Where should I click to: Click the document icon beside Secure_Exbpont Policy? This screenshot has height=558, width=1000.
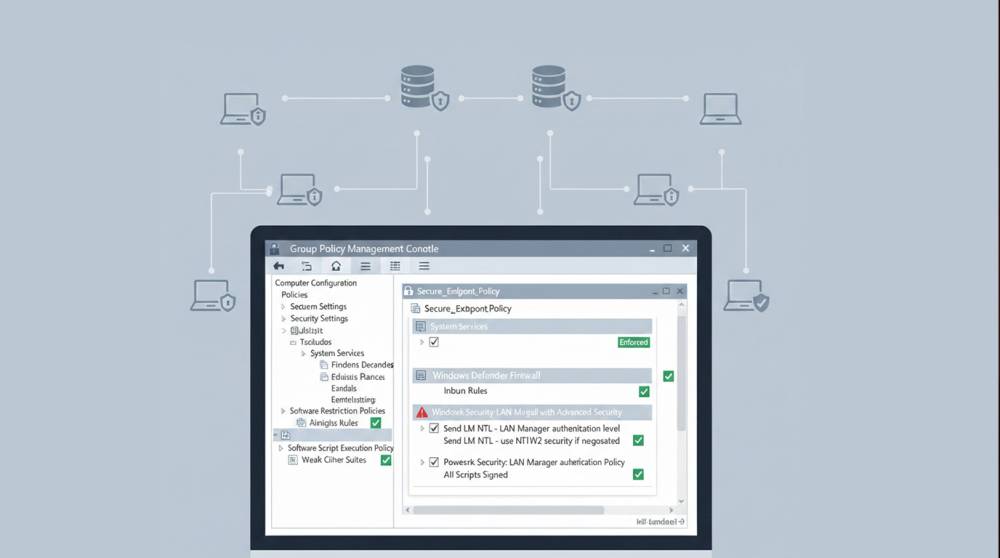415,309
